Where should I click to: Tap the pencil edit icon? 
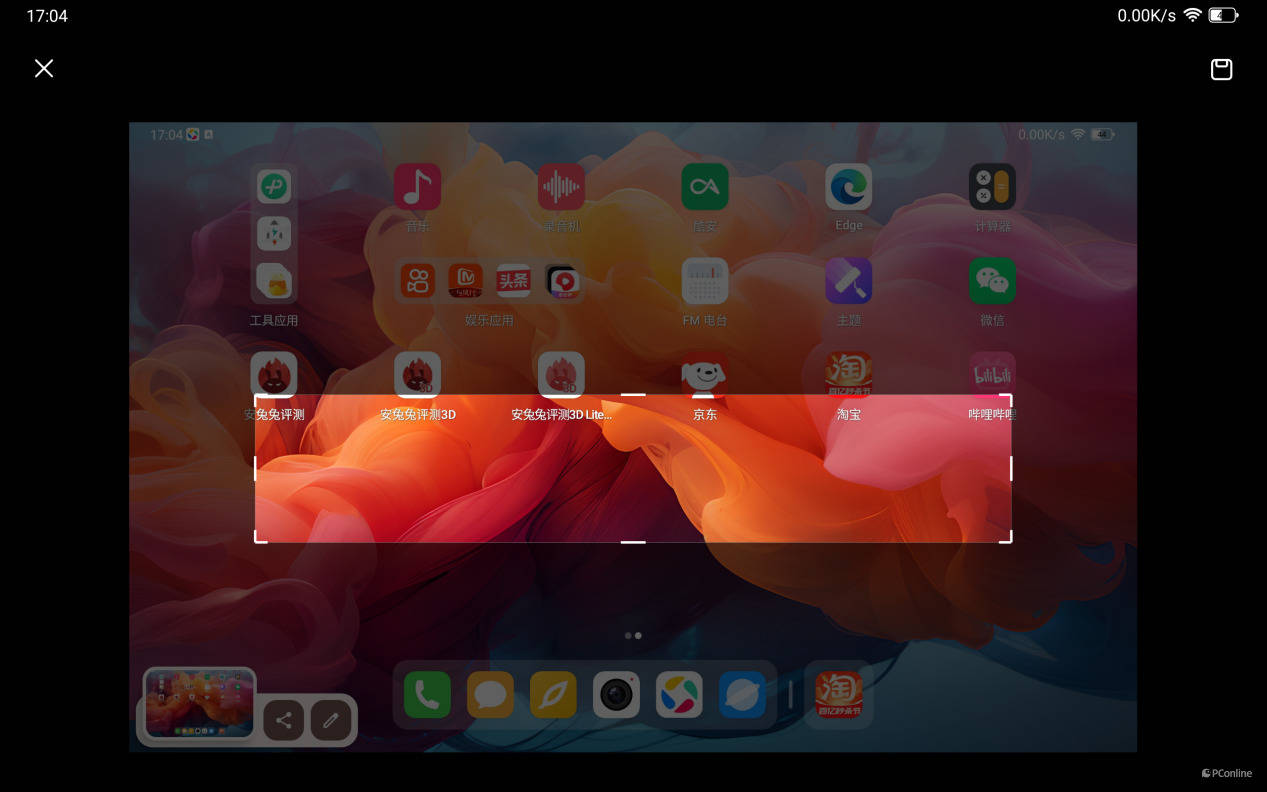tap(331, 720)
